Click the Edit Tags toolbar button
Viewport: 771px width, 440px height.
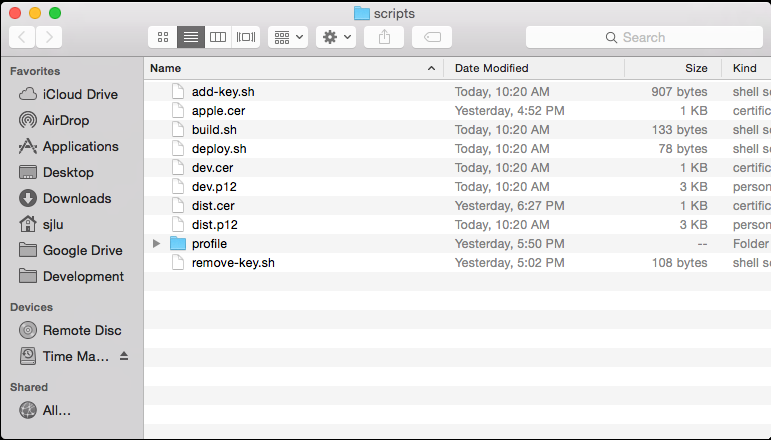pyautogui.click(x=431, y=37)
